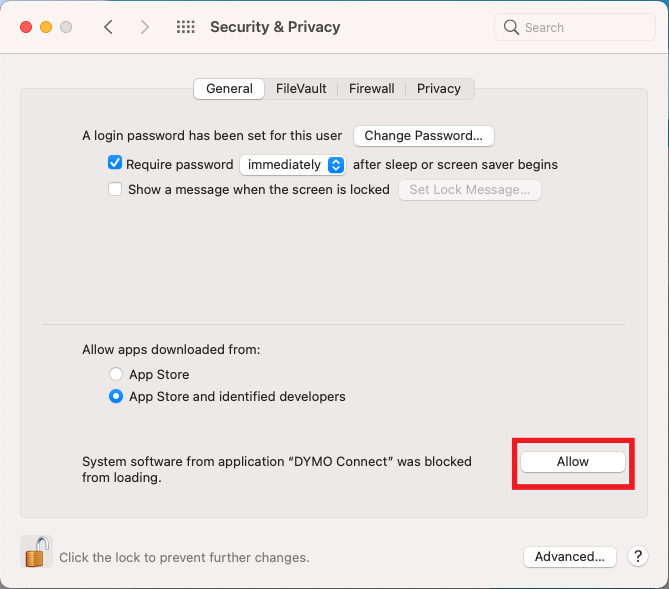The height and width of the screenshot is (589, 669).
Task: Click Allow for DYMO Connect software
Action: [x=573, y=462]
